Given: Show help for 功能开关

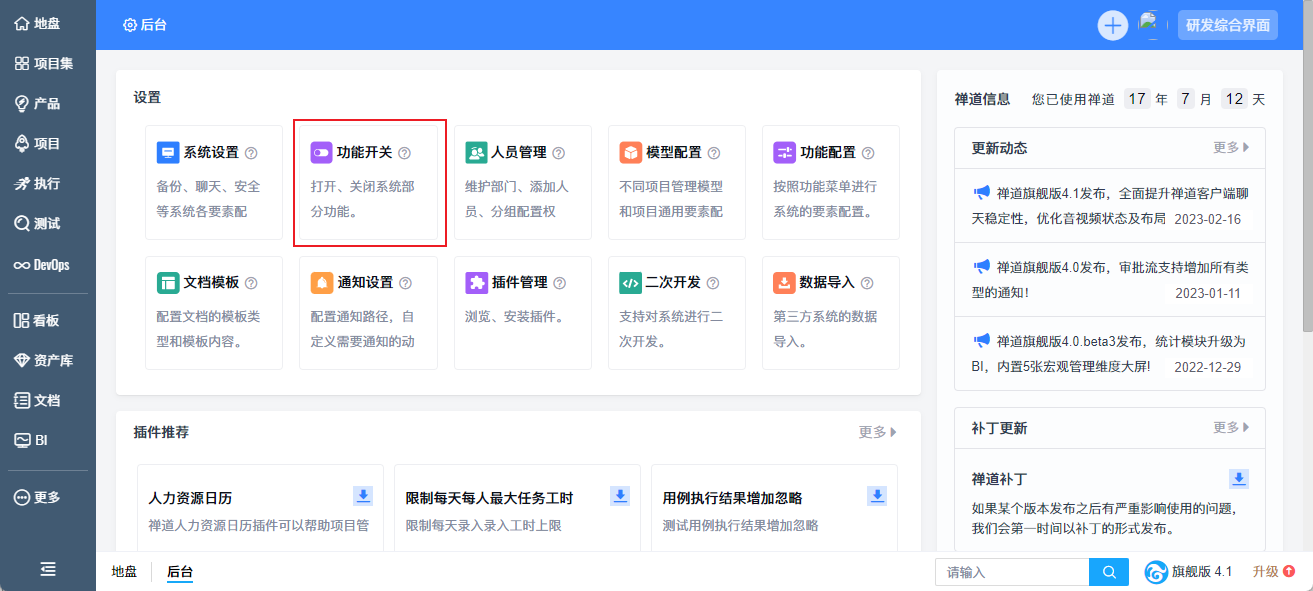Looking at the screenshot, I should 405,153.
